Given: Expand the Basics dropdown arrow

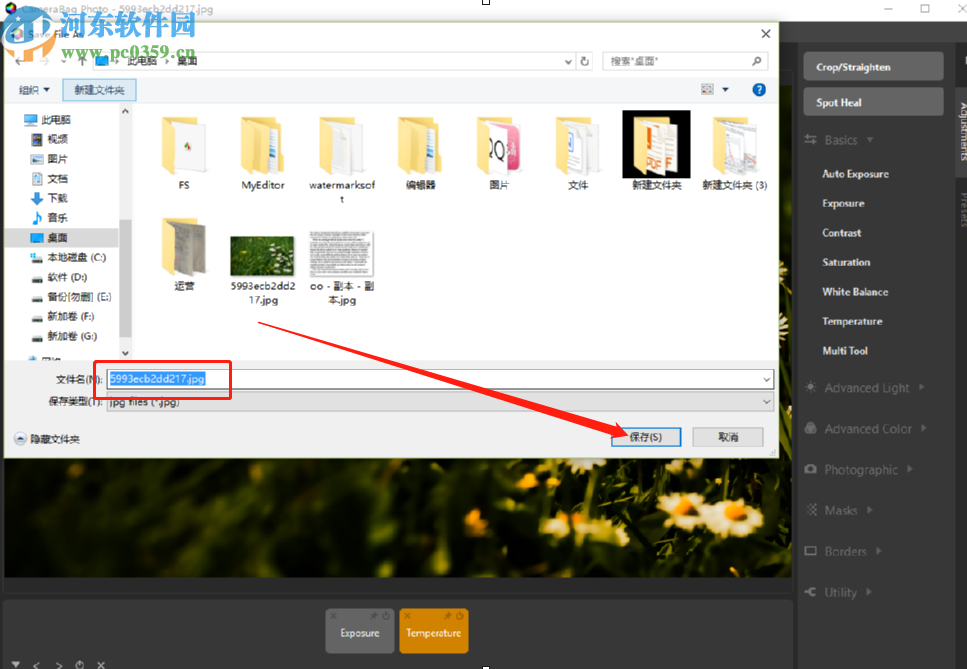Looking at the screenshot, I should coord(870,140).
